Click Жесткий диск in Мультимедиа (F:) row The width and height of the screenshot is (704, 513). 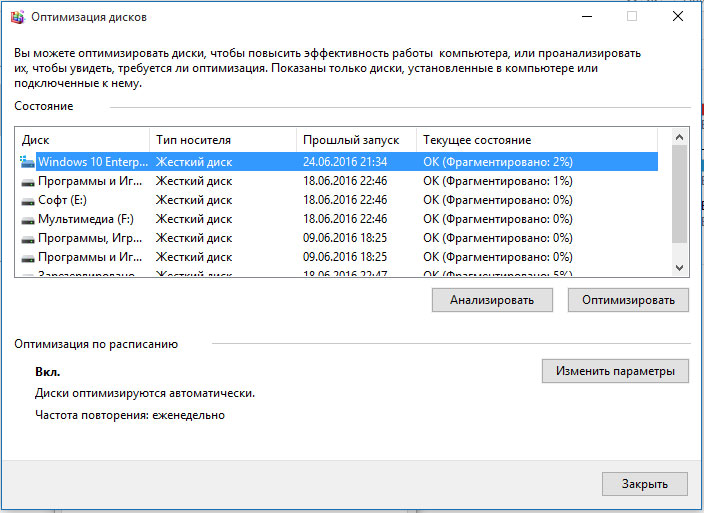[194, 219]
